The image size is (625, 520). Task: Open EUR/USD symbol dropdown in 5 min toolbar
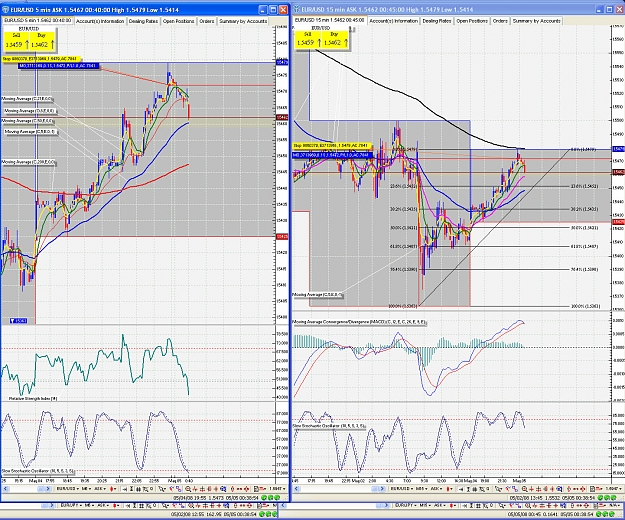pos(68,489)
